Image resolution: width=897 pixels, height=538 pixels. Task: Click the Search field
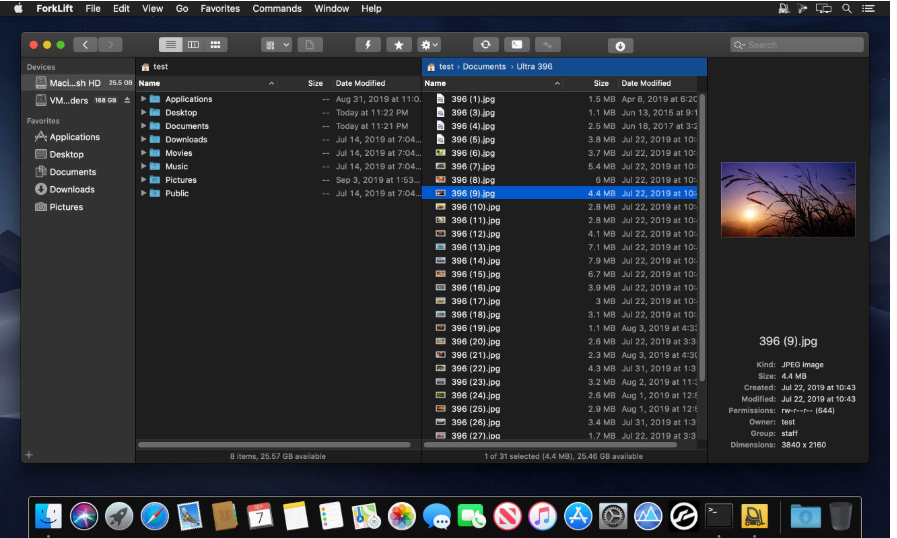[x=802, y=45]
